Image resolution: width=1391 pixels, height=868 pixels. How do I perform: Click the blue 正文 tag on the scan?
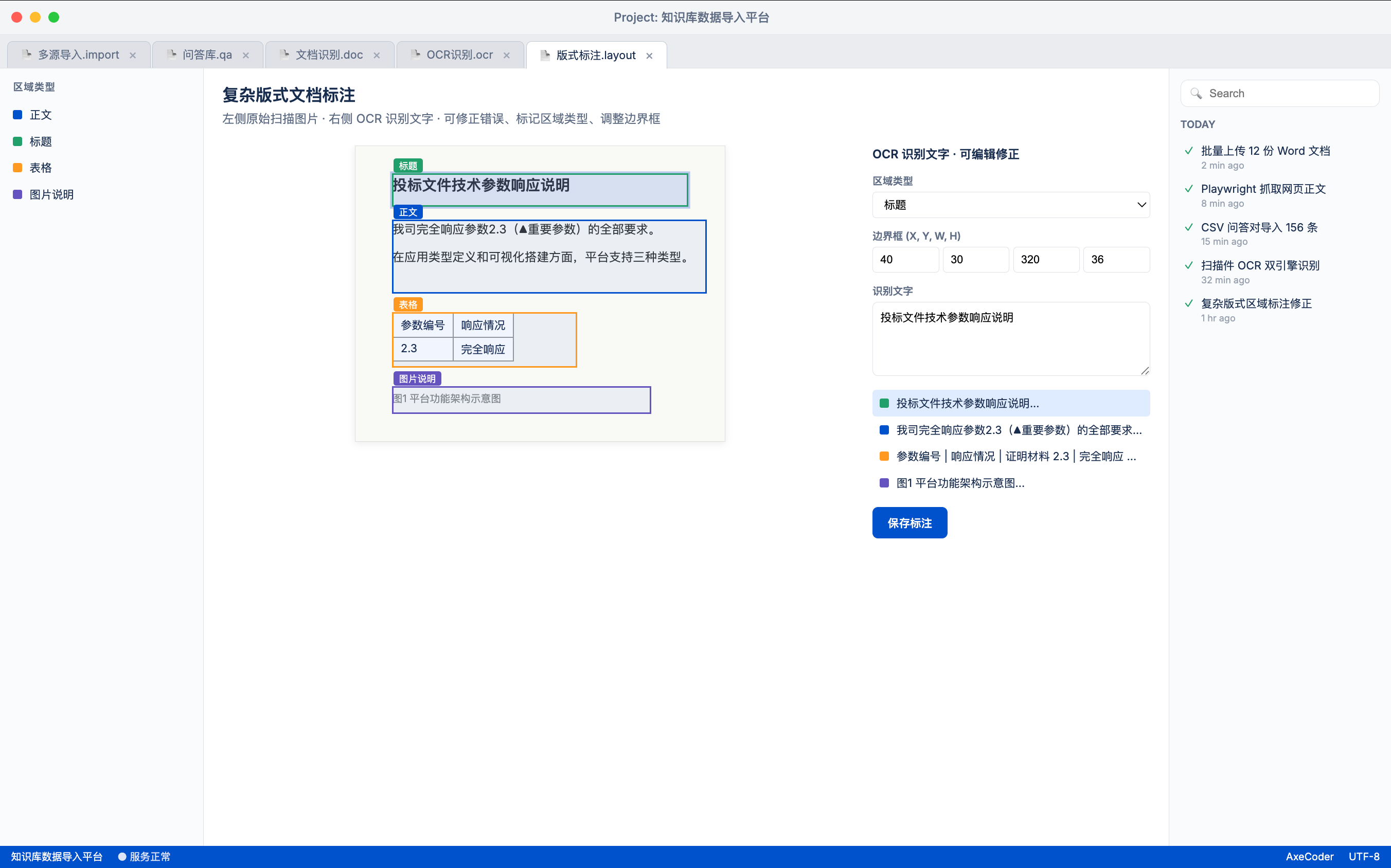coord(408,212)
